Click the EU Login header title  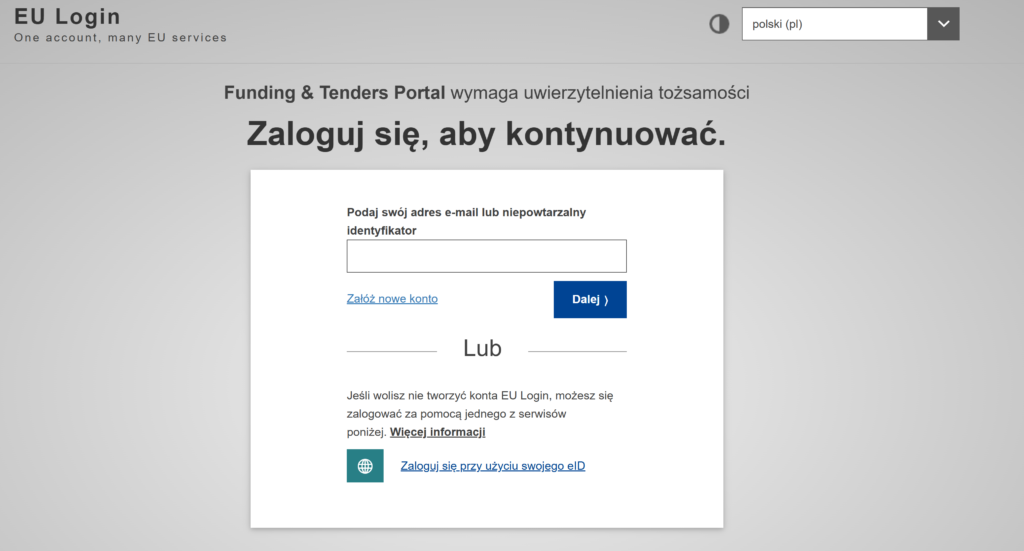tap(67, 16)
